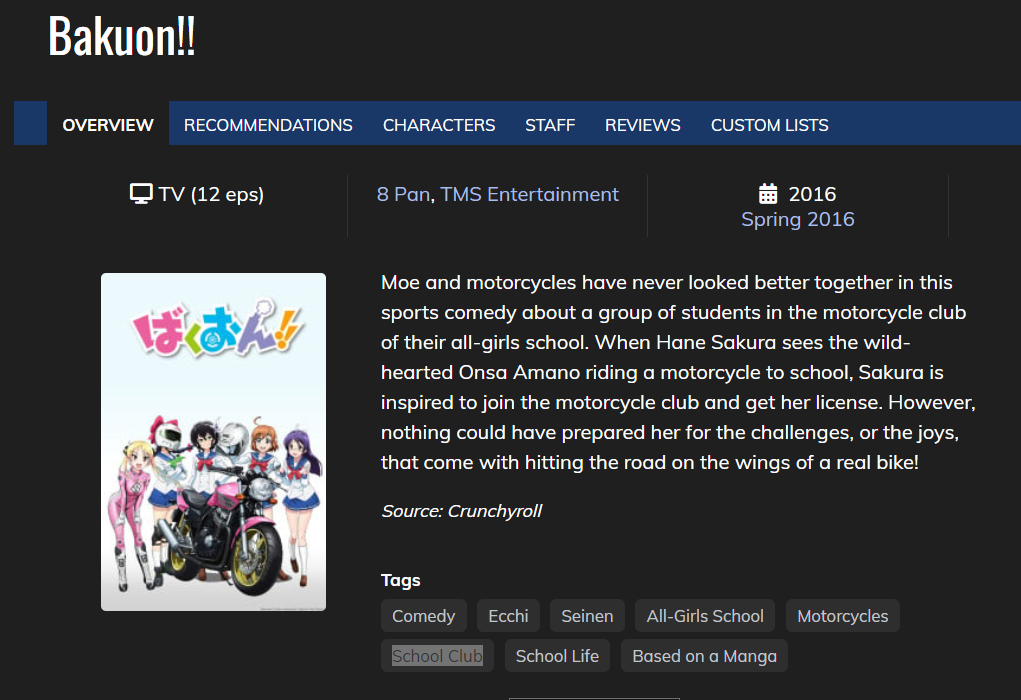Choose the Seinen tag
Viewport: 1021px width, 700px height.
(587, 616)
